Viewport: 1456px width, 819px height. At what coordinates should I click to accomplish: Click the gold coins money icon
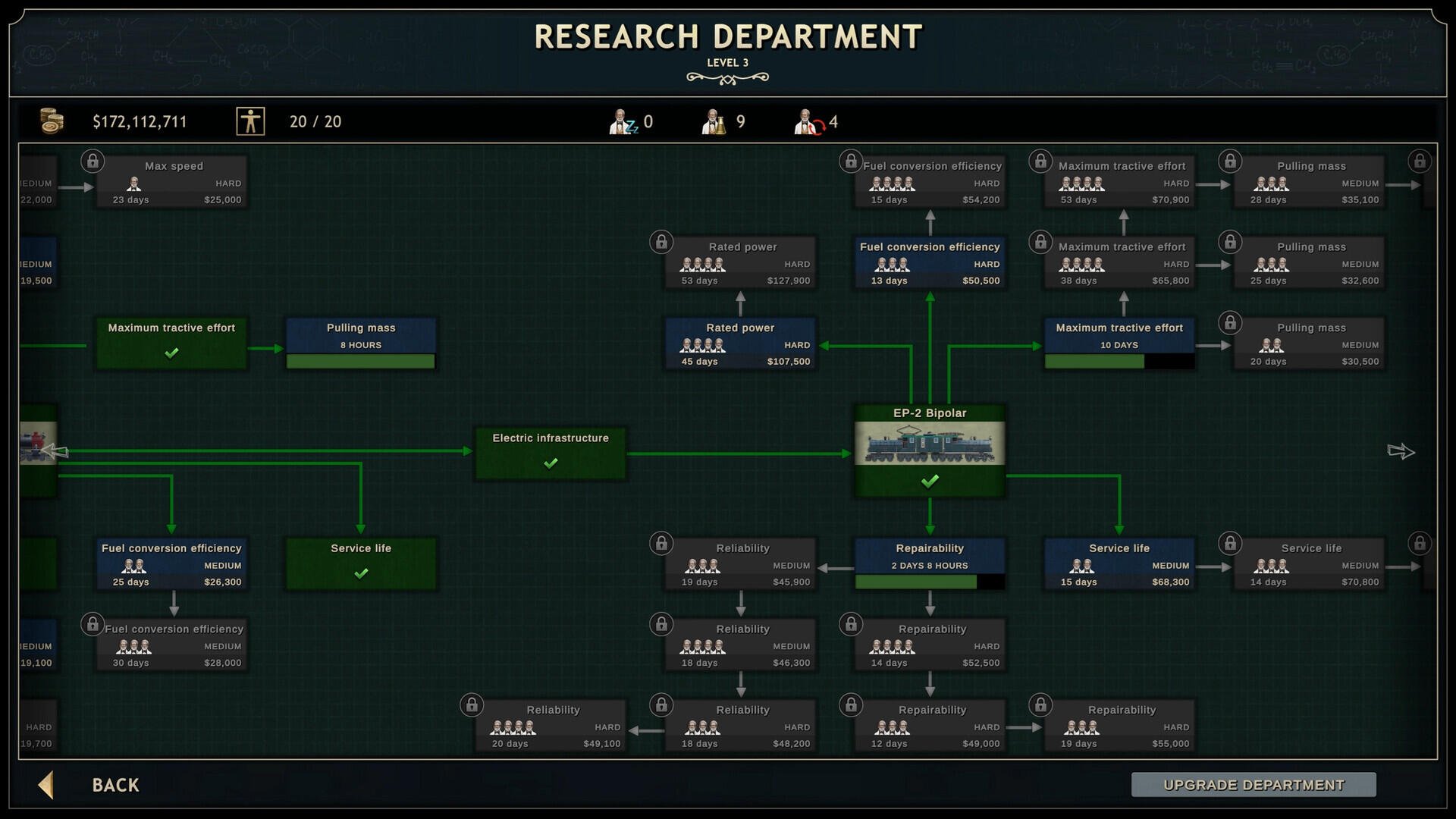click(x=52, y=121)
